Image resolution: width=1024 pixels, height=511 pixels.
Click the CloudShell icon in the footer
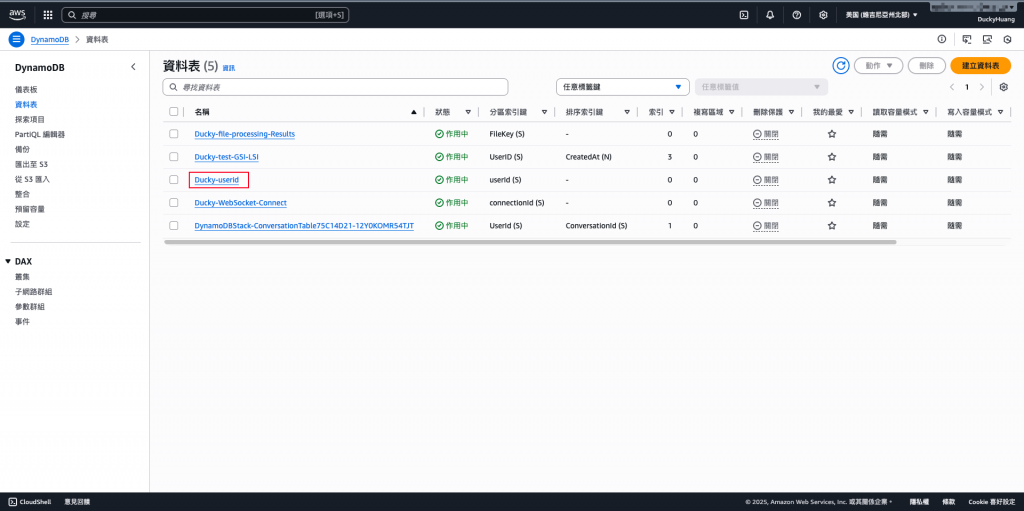[x=13, y=502]
